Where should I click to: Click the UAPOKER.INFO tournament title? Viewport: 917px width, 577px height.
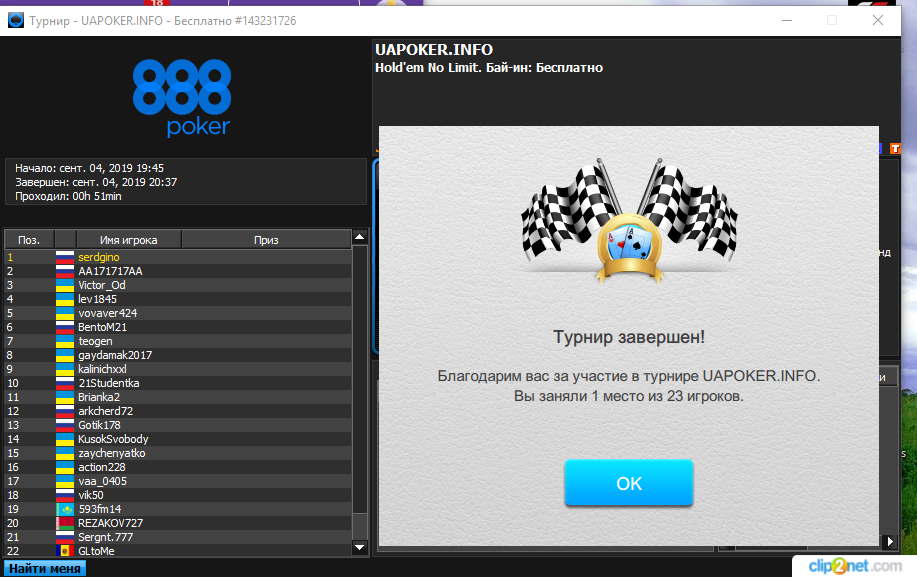point(434,50)
